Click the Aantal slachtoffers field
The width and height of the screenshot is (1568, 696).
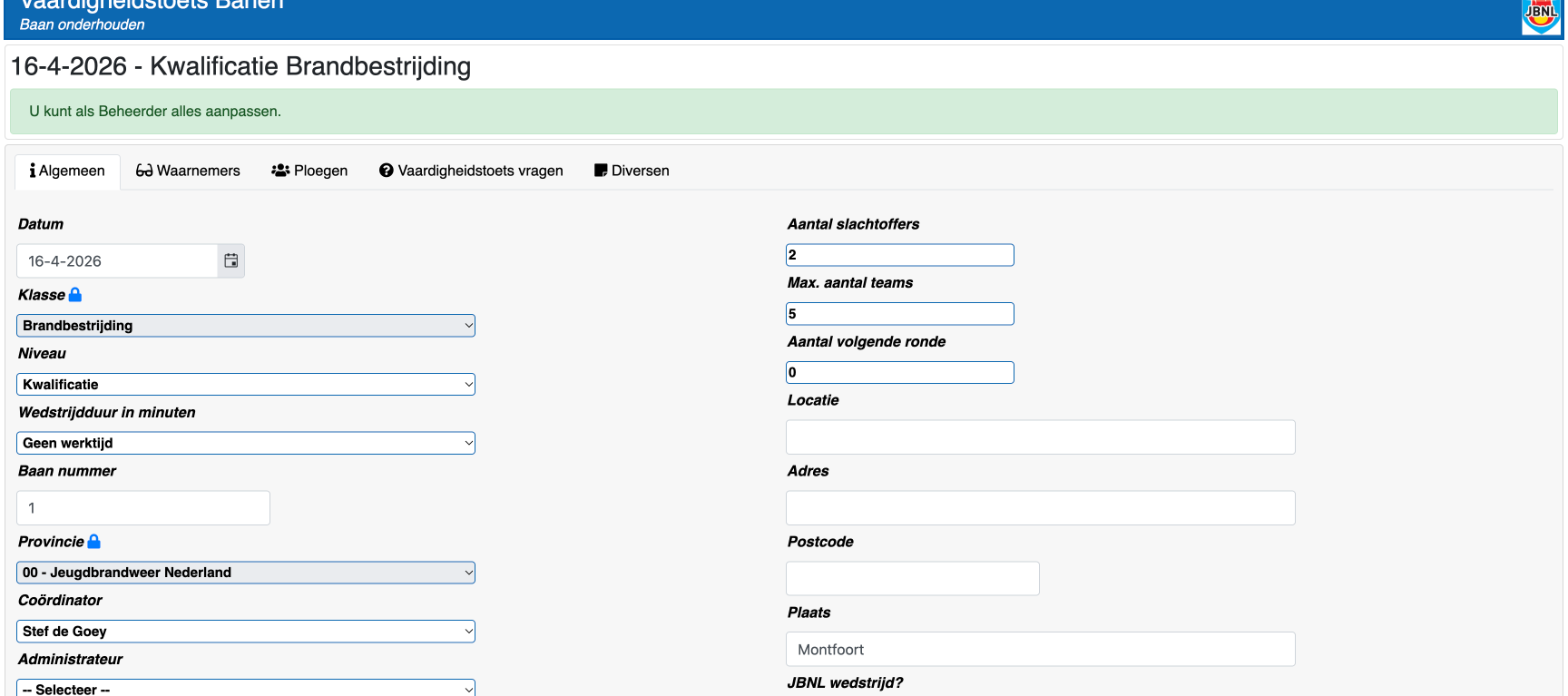[x=900, y=255]
